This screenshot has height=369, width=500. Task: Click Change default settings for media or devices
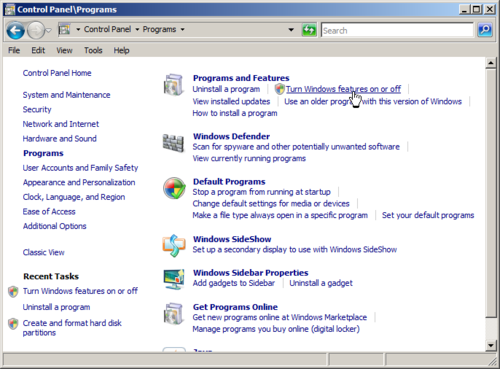(271, 204)
